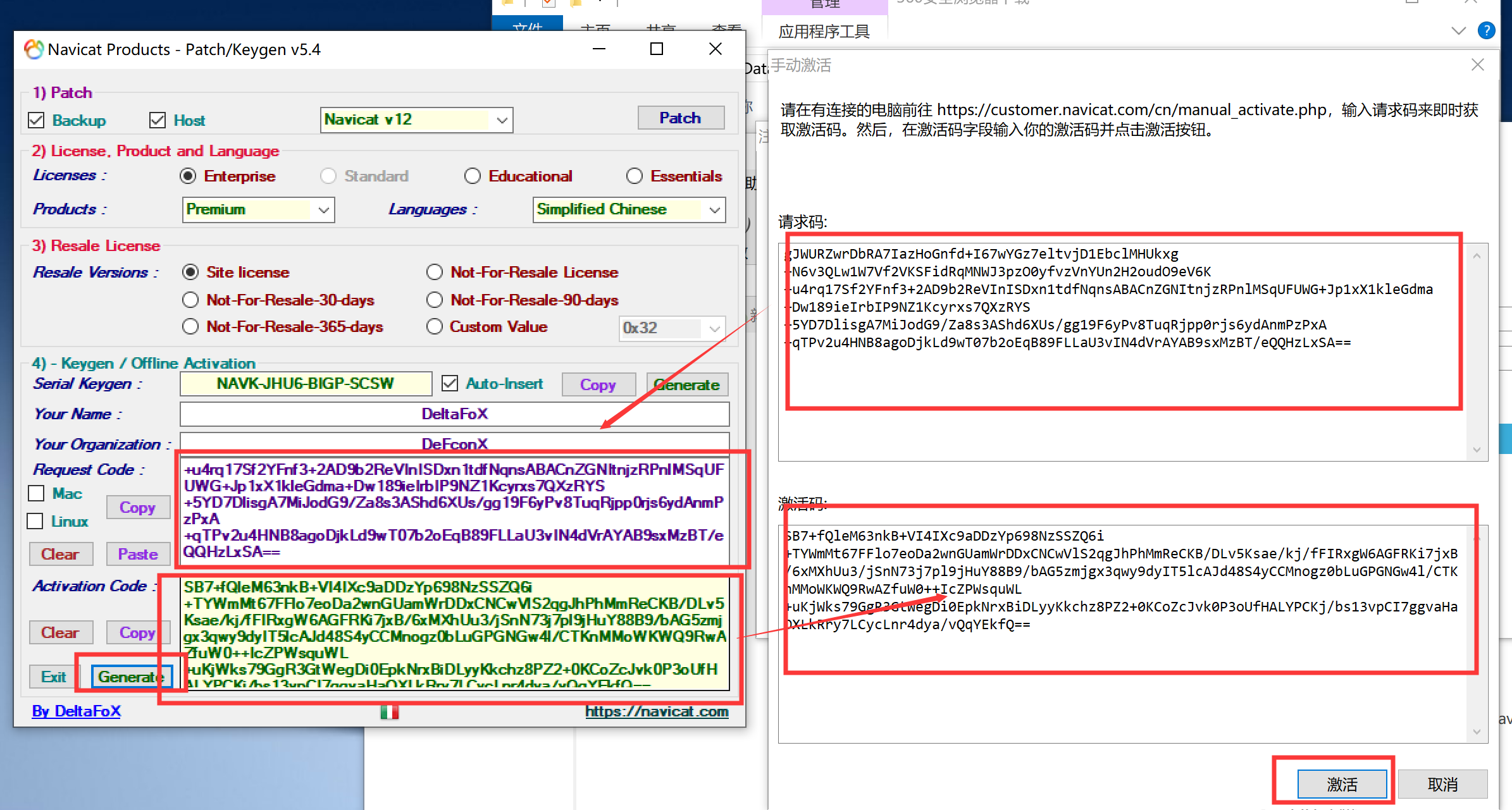Viewport: 1512px width, 810px height.
Task: Click the Navicat keygen app logo icon
Action: pos(34,49)
